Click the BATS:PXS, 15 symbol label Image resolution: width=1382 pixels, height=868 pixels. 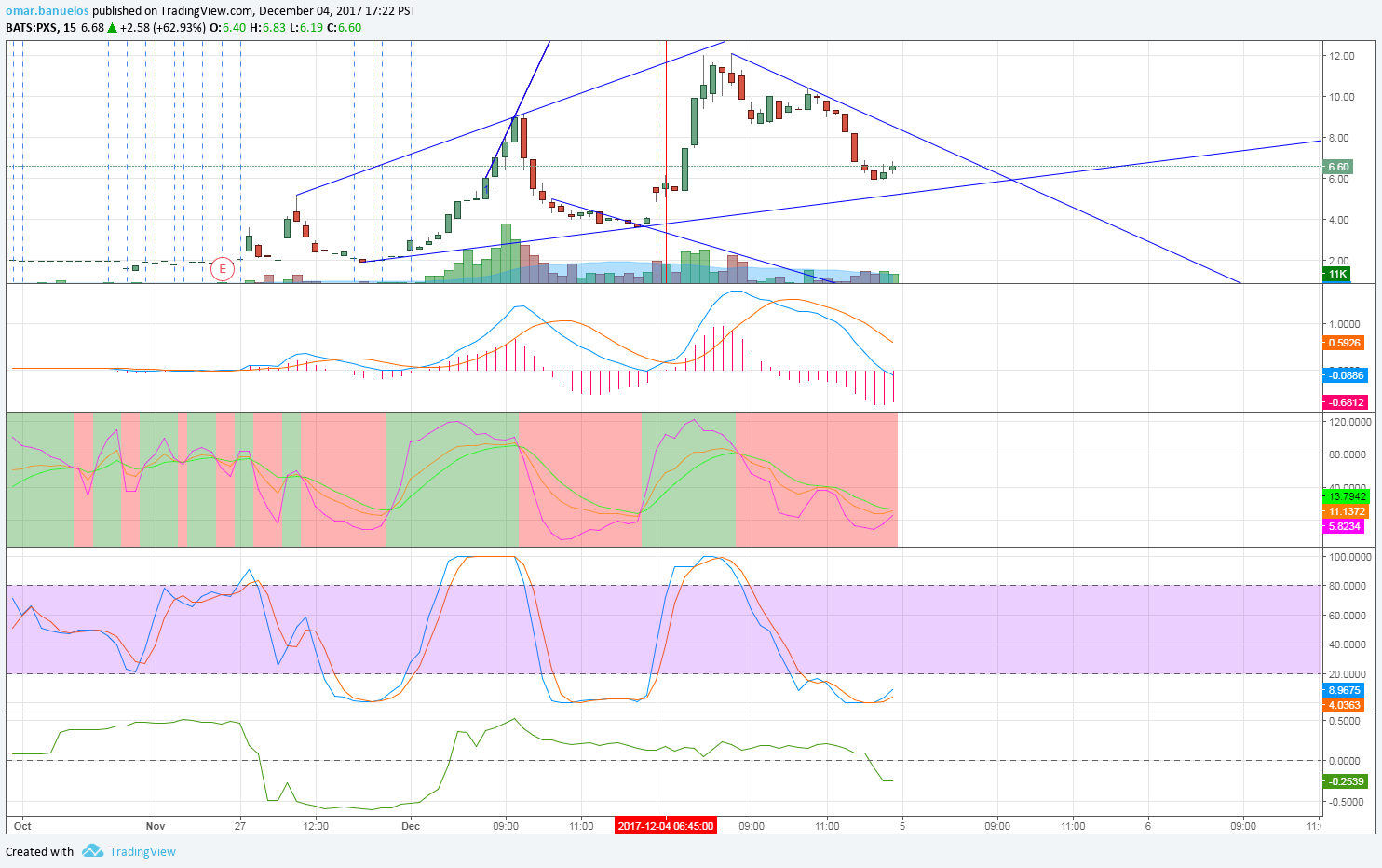41,27
